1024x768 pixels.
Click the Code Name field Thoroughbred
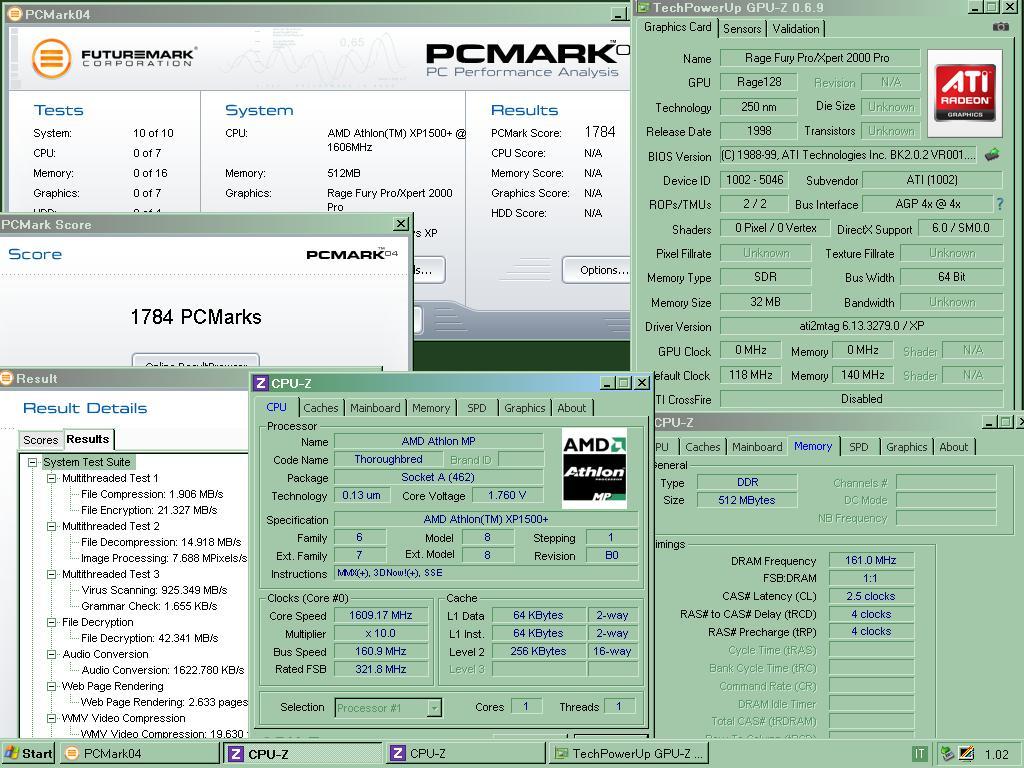pos(388,459)
